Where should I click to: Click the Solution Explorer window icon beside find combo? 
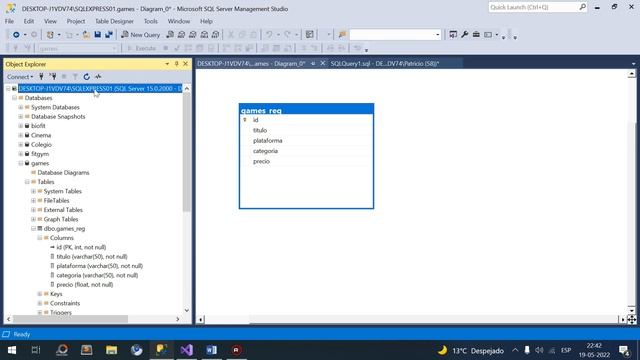[453, 35]
